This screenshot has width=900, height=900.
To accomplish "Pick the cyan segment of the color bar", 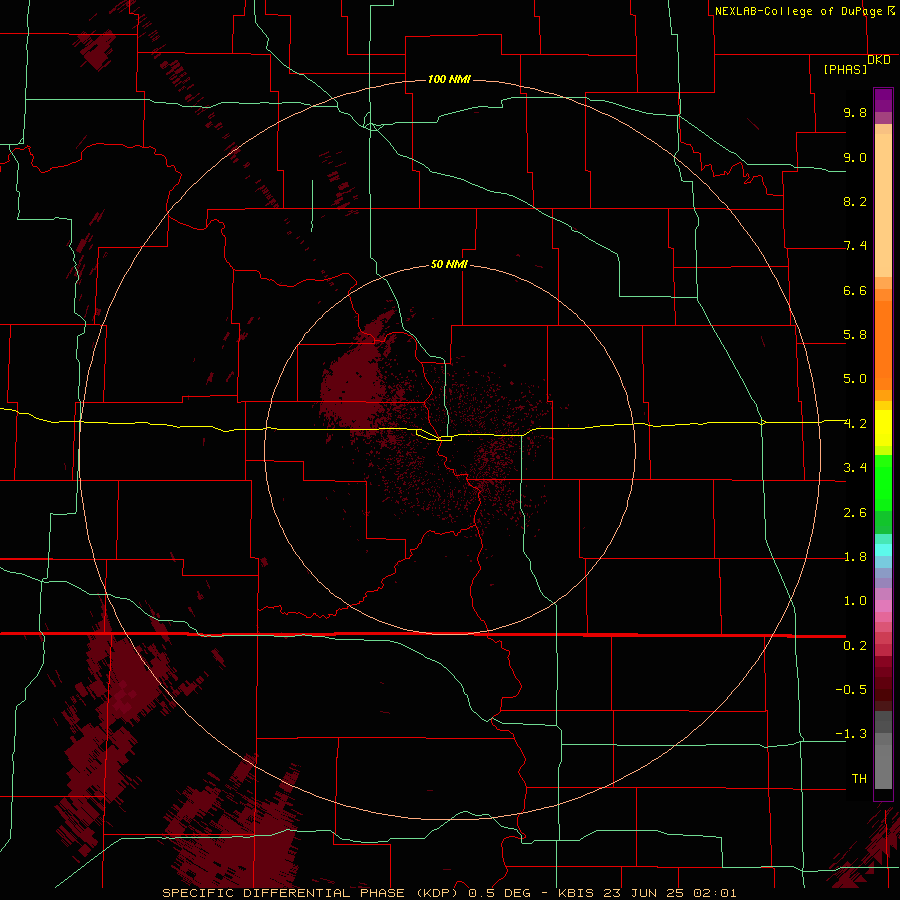I will 883,550.
